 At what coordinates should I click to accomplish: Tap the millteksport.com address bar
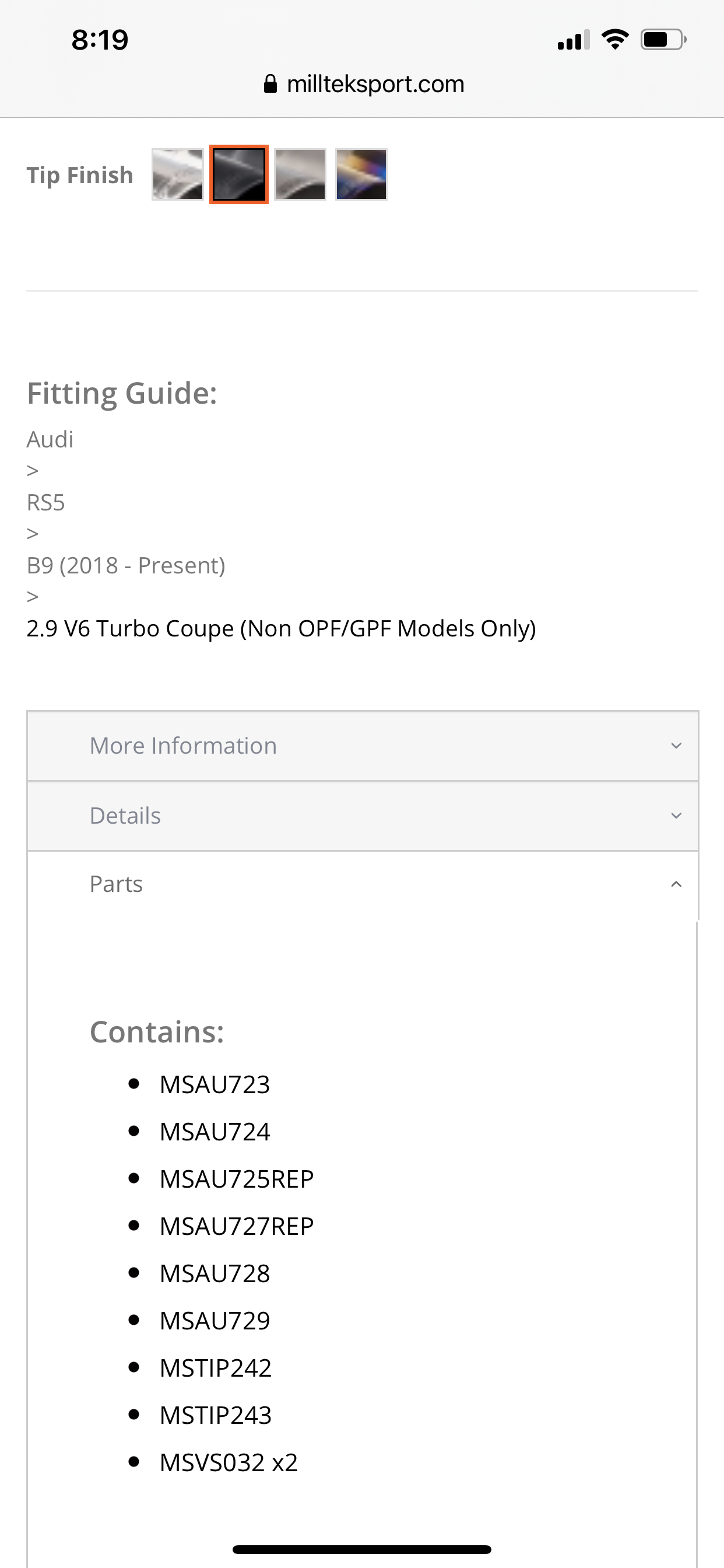tap(375, 84)
